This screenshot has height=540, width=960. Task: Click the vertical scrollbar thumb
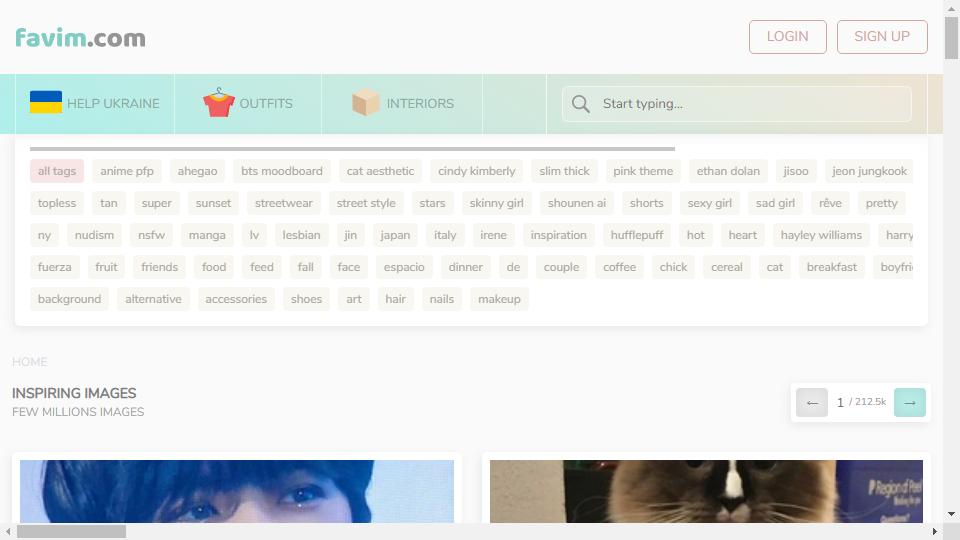(951, 38)
